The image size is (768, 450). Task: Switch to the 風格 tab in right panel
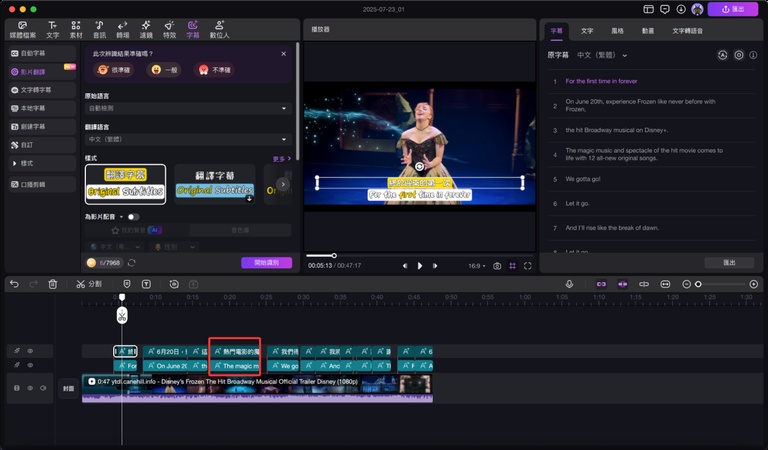(617, 31)
